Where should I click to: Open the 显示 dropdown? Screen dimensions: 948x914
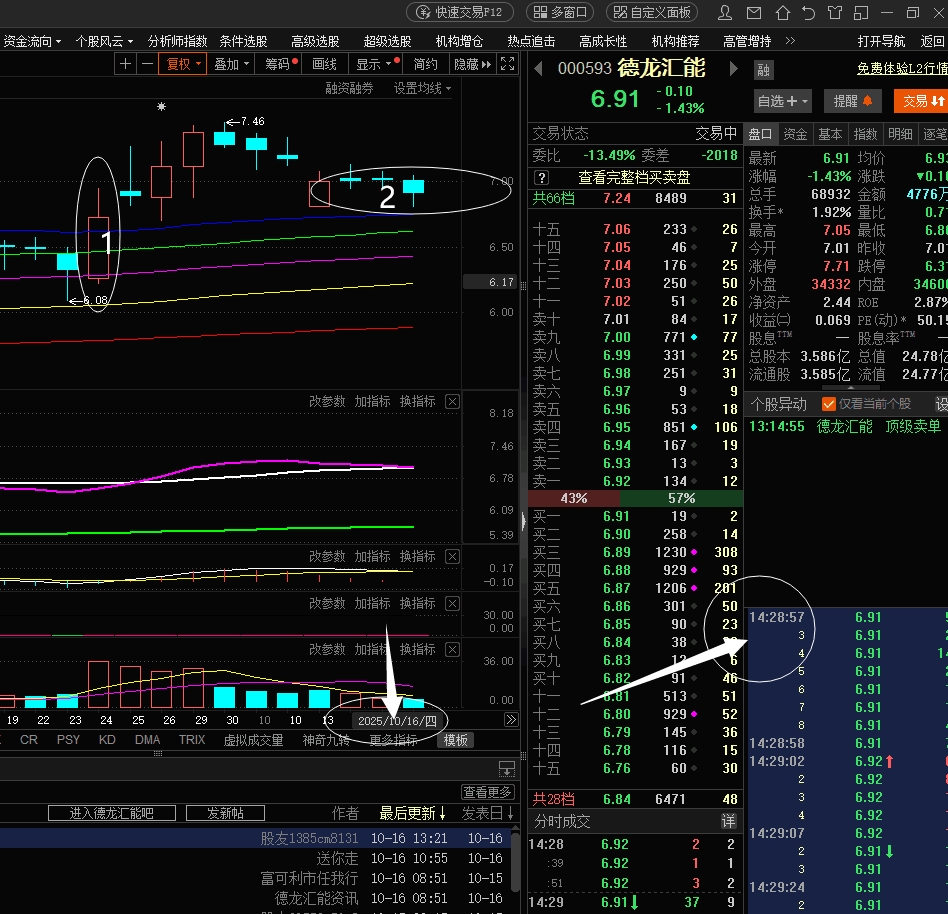tap(374, 64)
